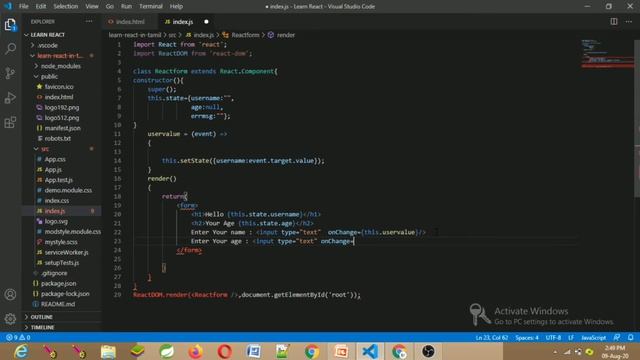
Task: Open mystyle.scss file
Action: (x=61, y=242)
